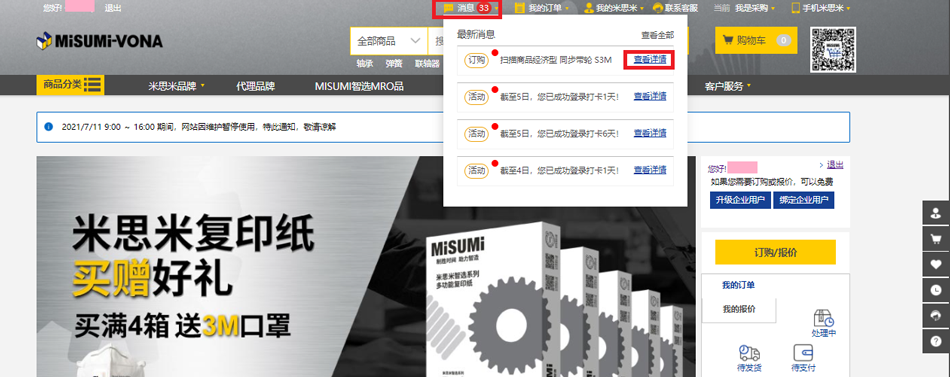
Task: Expand the 客户服务 navigation menu
Action: (727, 86)
